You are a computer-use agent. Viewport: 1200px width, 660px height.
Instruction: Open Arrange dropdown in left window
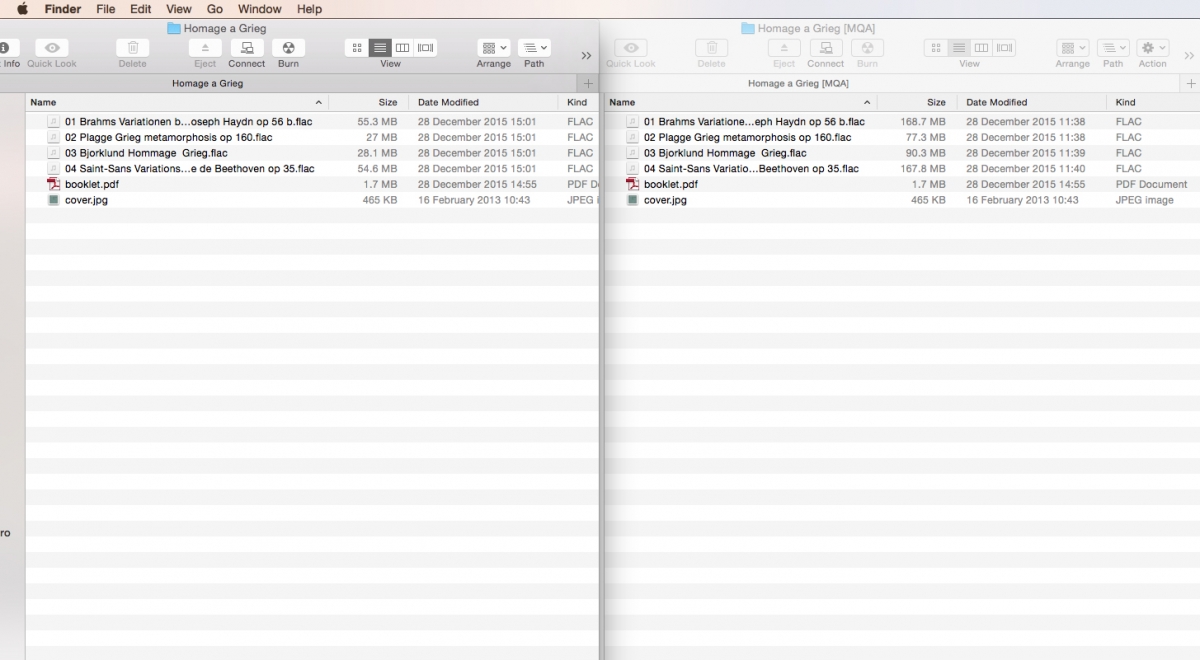pos(494,48)
